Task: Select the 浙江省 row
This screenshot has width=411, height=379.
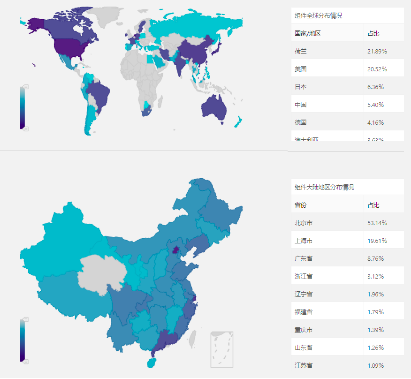Action: click(x=347, y=276)
